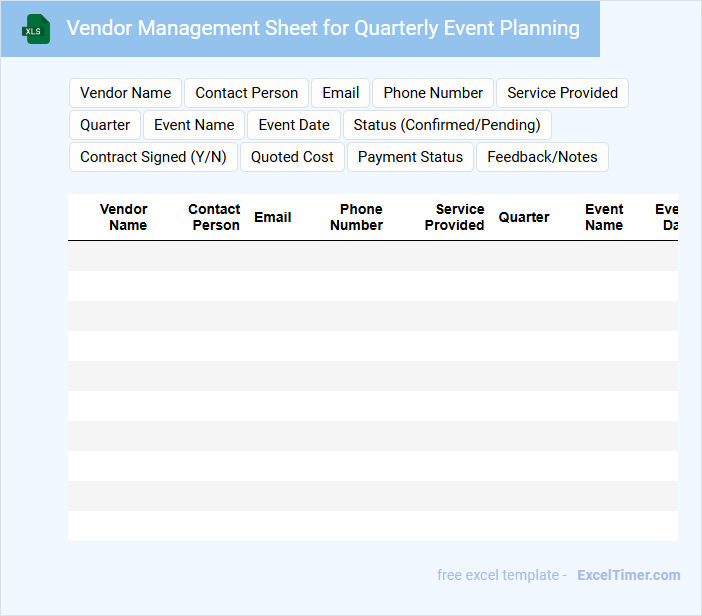Image resolution: width=702 pixels, height=616 pixels.
Task: Click the Contact Person column header
Action: coord(214,217)
